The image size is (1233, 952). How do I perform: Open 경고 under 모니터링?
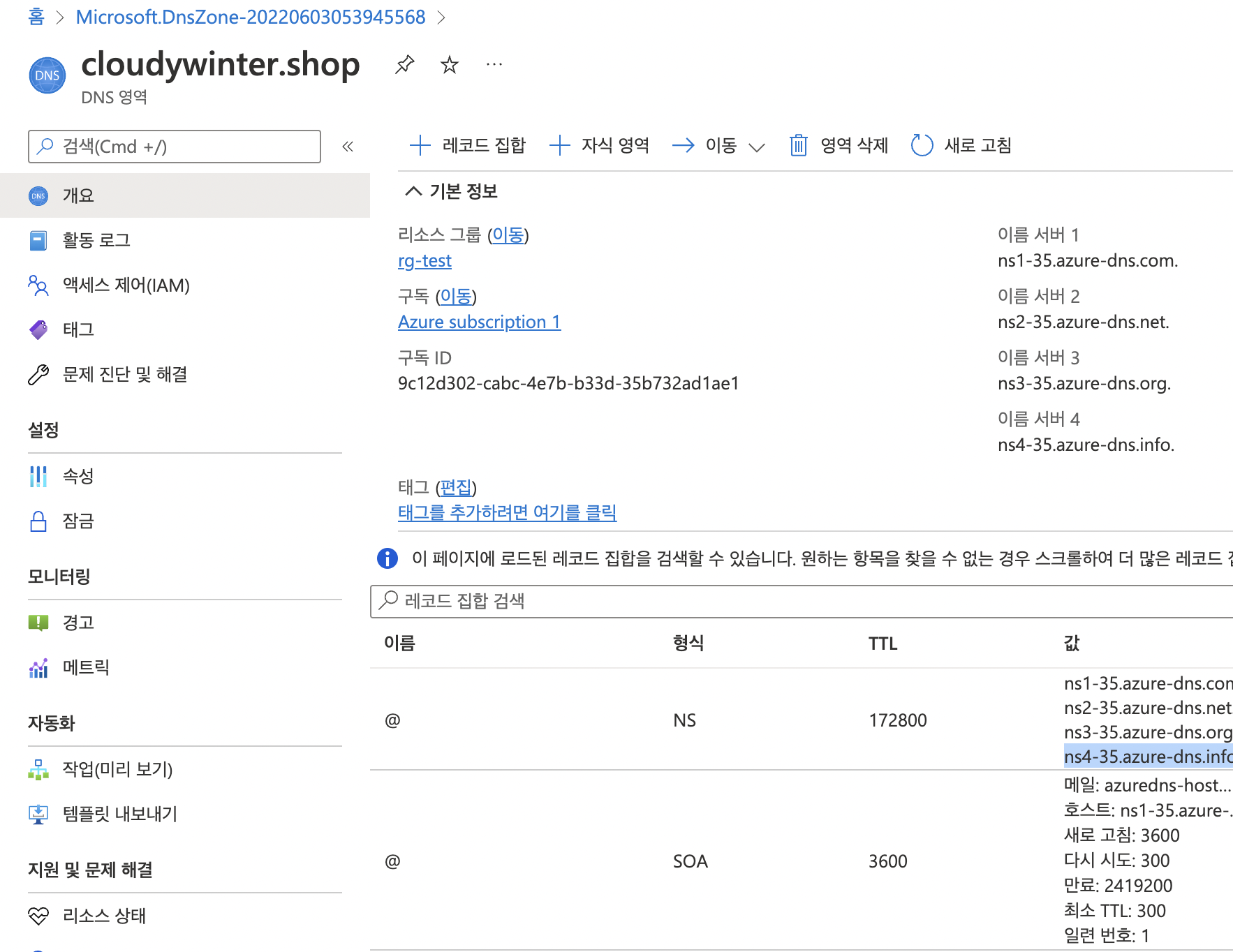pyautogui.click(x=185, y=623)
